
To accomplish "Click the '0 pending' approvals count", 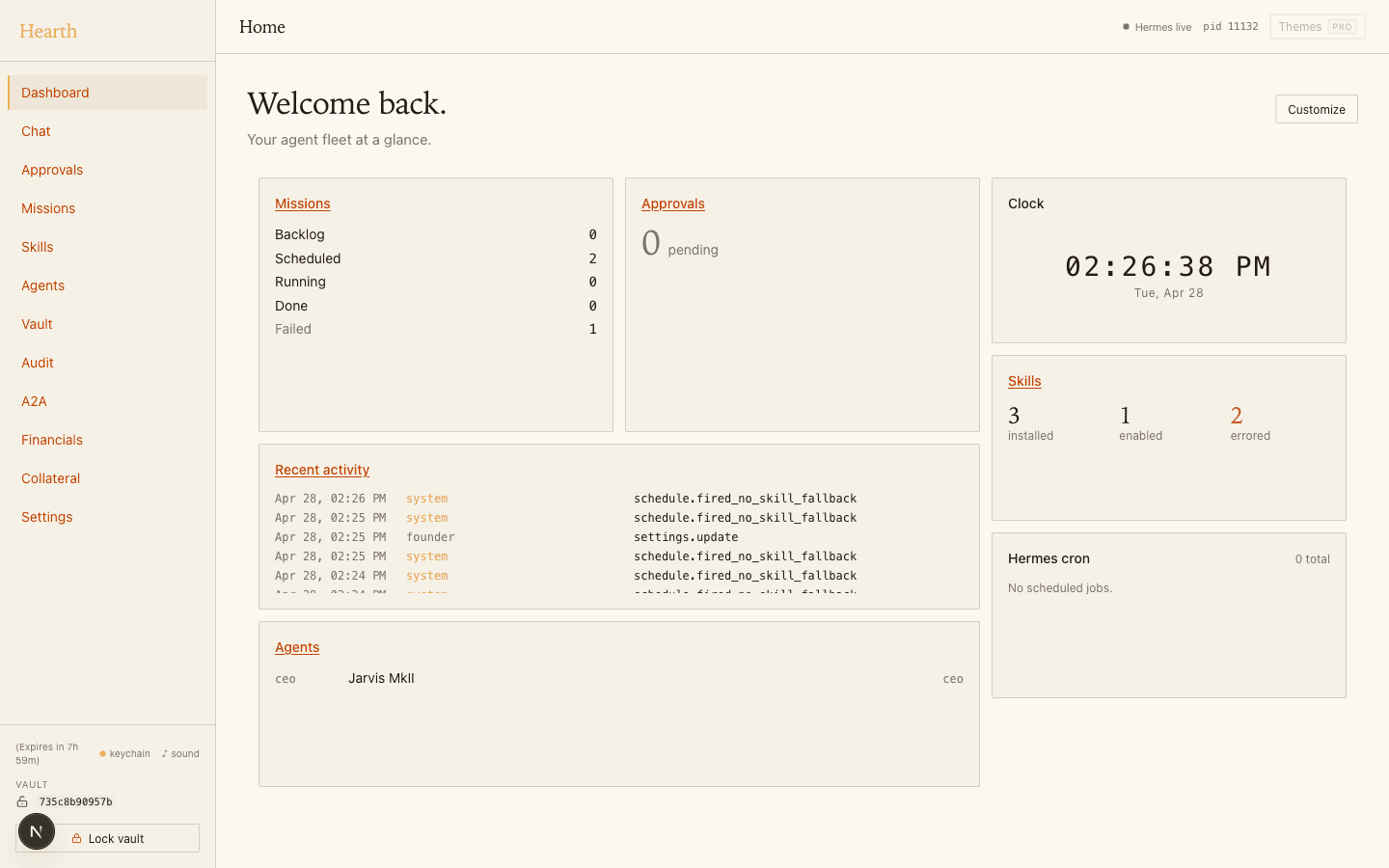I will (x=680, y=244).
